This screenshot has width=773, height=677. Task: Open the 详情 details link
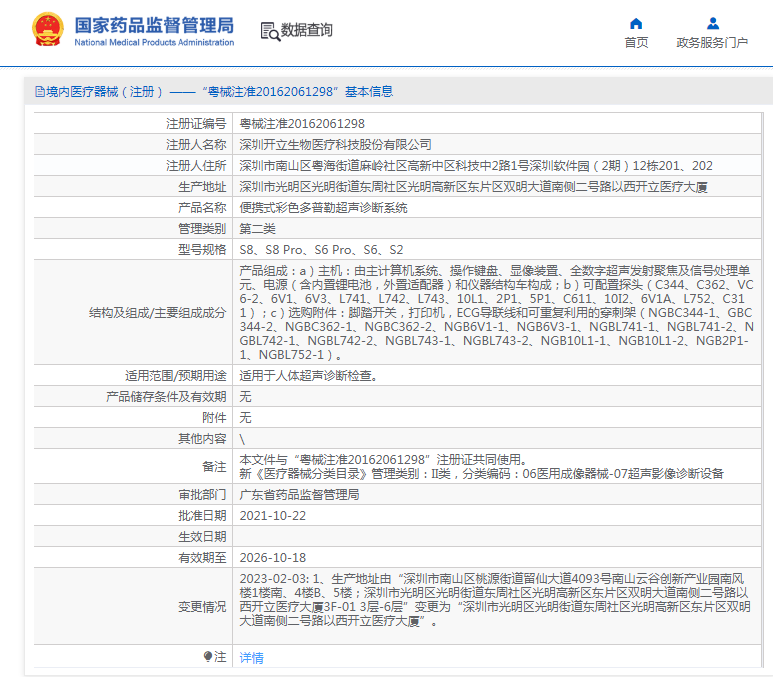251,657
